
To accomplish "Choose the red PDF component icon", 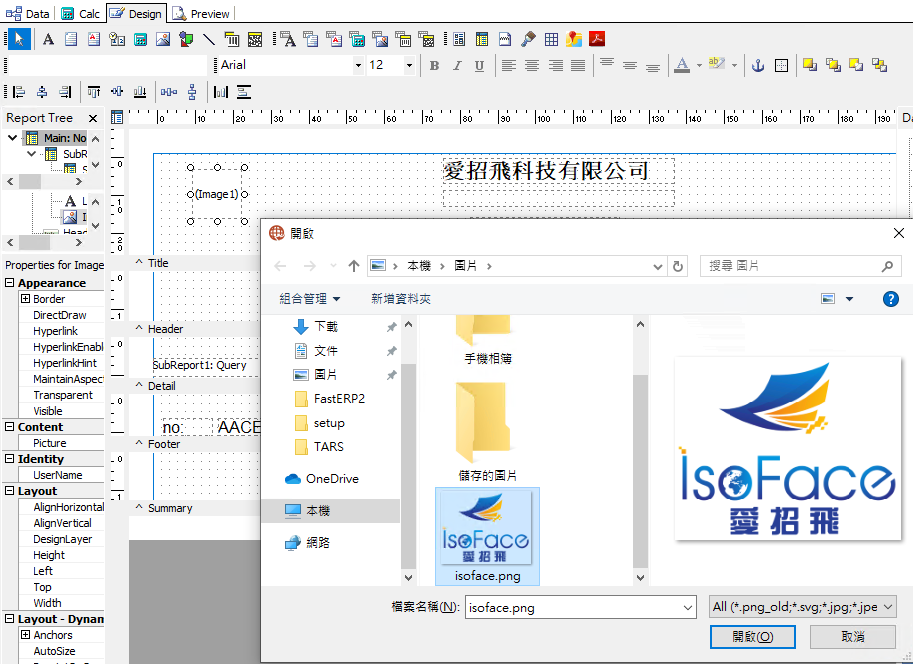I will pos(597,39).
